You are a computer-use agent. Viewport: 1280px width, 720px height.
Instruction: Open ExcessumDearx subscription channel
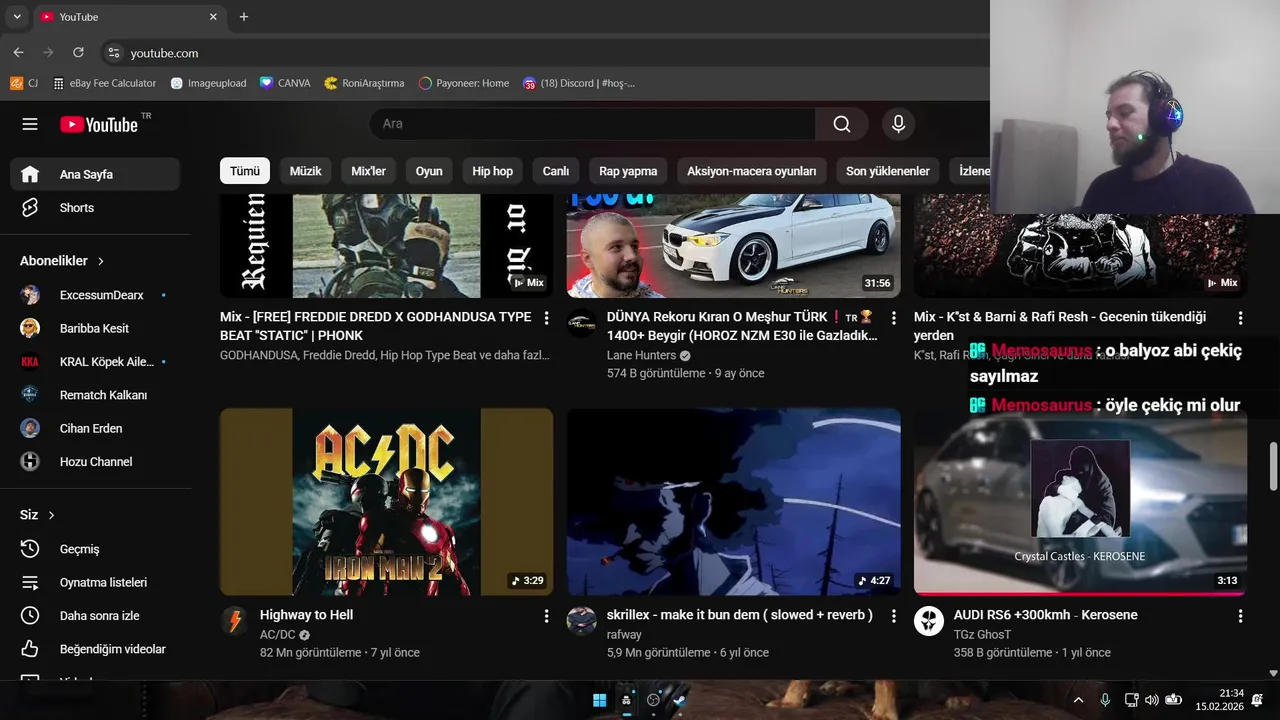(x=95, y=295)
